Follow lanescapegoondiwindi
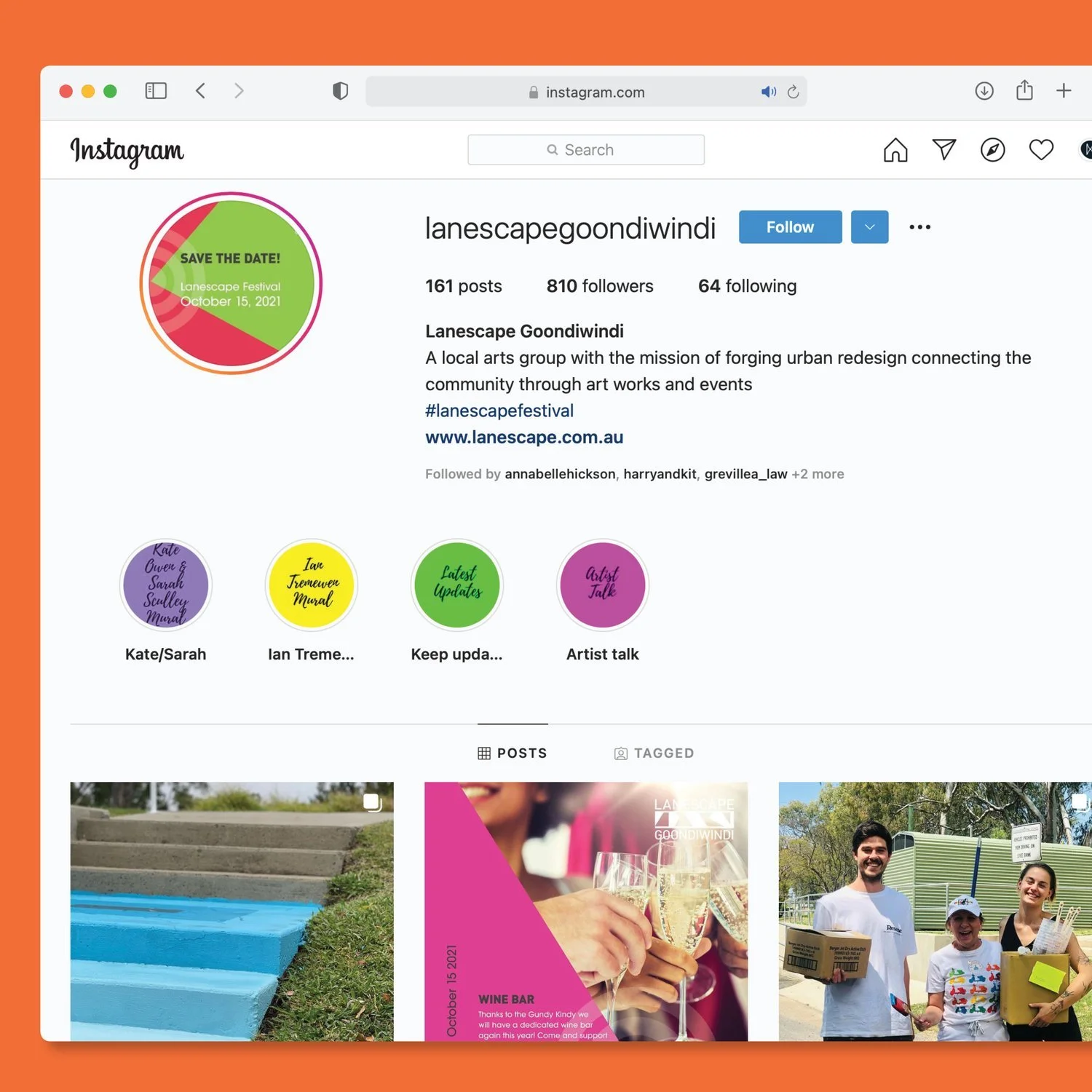Screen dimensions: 1092x1092 tap(790, 227)
